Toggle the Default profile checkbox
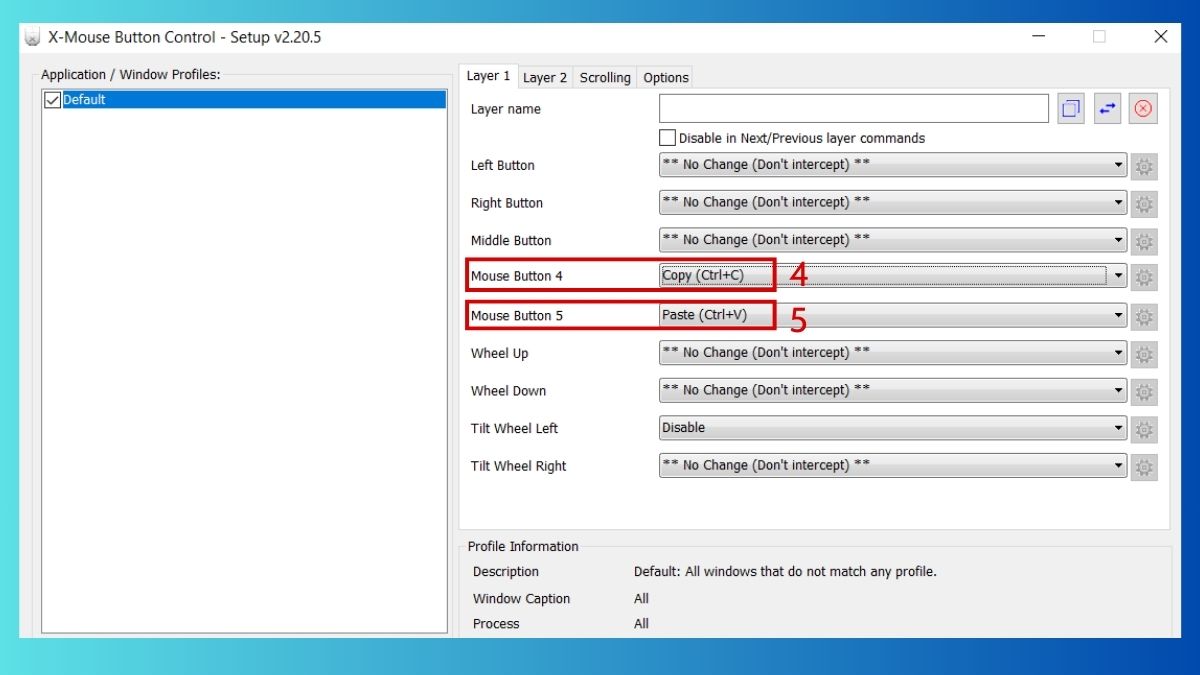 [x=53, y=100]
